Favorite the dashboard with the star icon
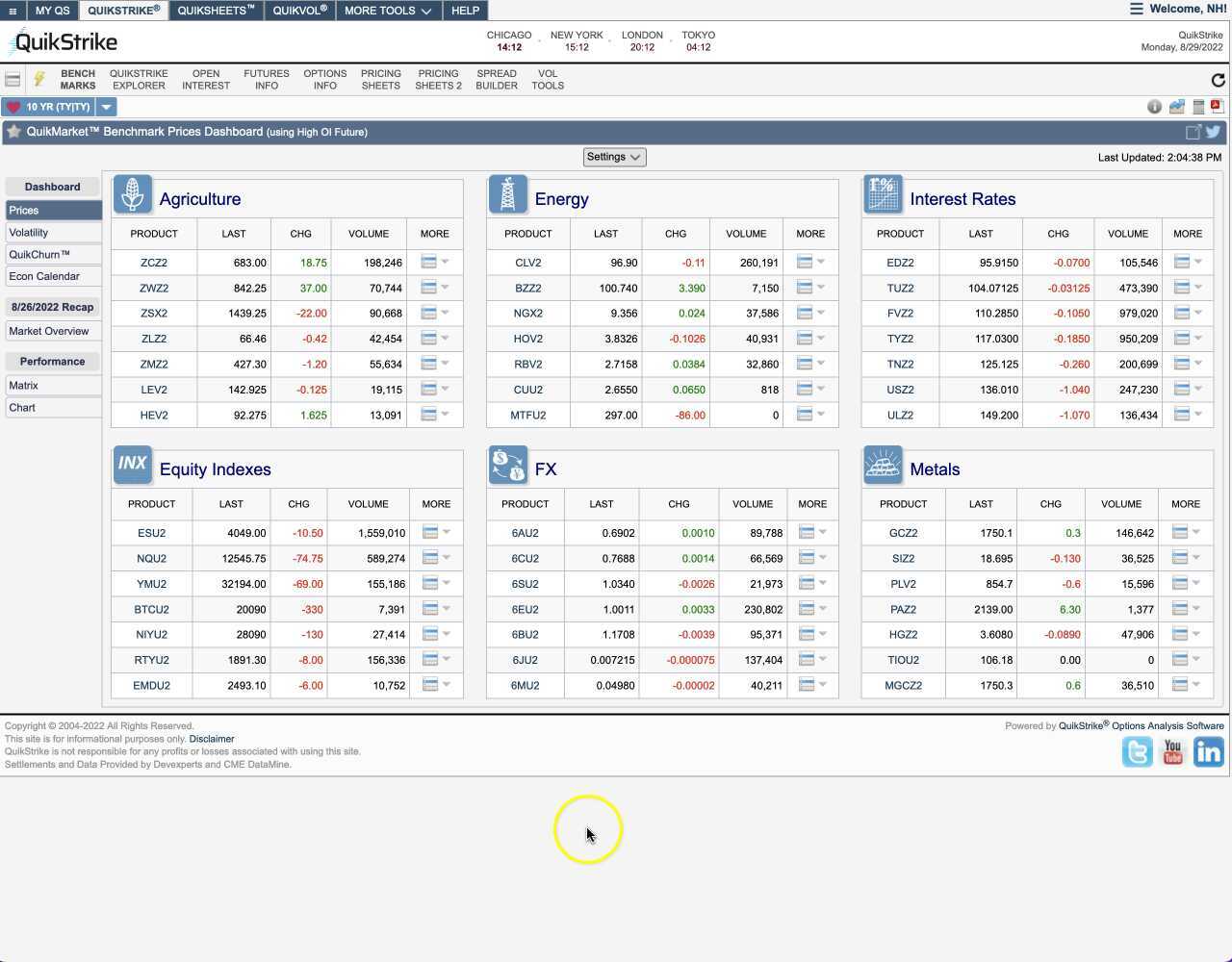Viewport: 1232px width, 962px height. [x=13, y=132]
